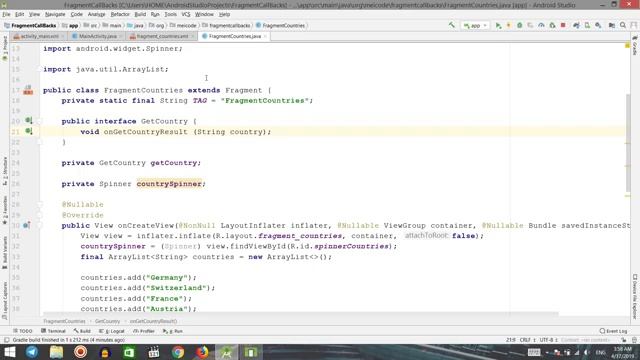
Task: Click the Search Everywhere magnifier icon
Action: (623, 25)
